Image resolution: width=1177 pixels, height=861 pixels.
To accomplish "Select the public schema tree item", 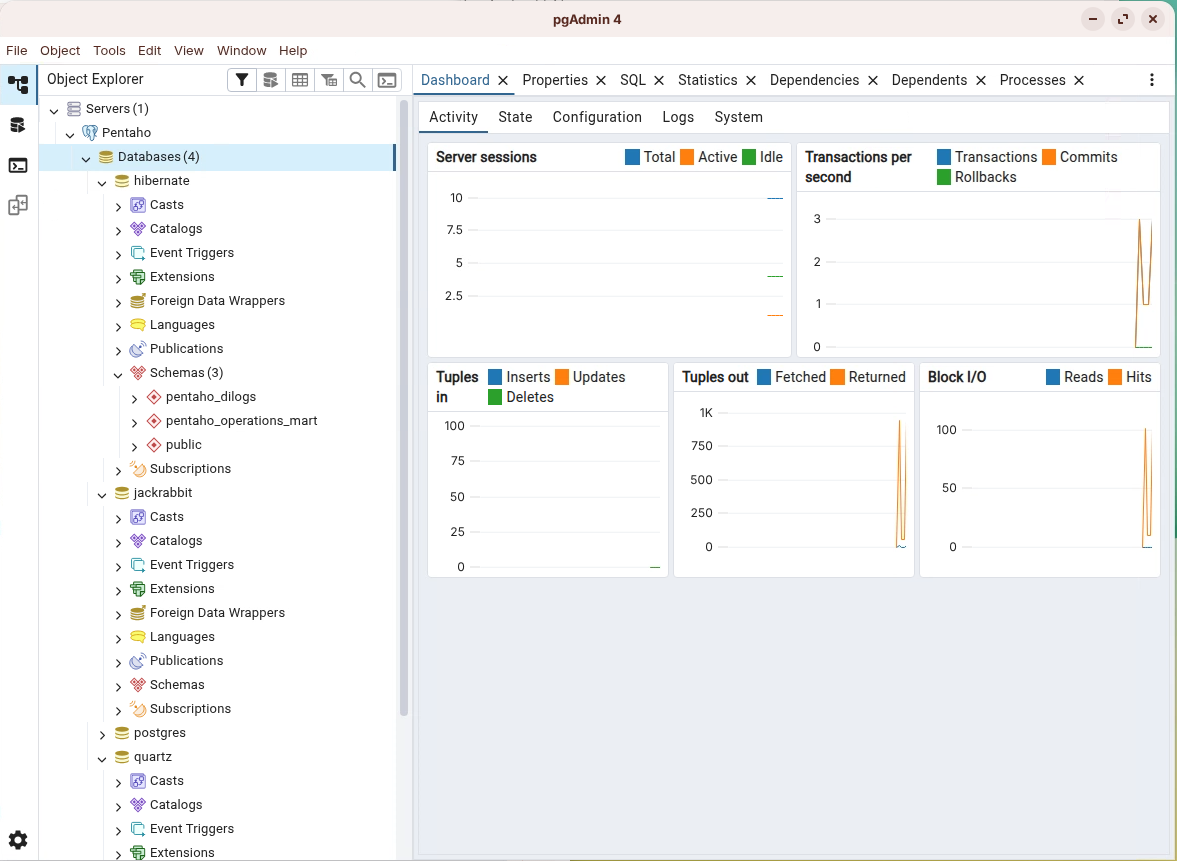I will pyautogui.click(x=184, y=445).
